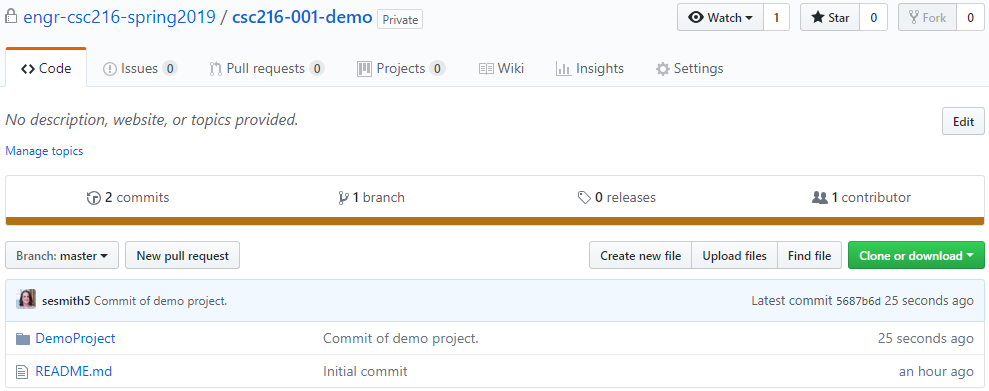The width and height of the screenshot is (989, 391).
Task: Click the code brackets icon in Code tab
Action: point(28,69)
